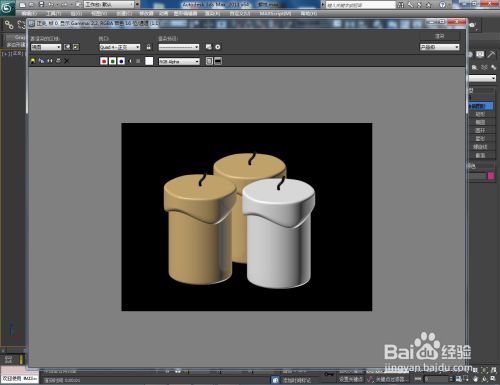Open the 渲染 (Rendering) menu
Image resolution: width=500 pixels, height=385 pixels.
[x=212, y=13]
